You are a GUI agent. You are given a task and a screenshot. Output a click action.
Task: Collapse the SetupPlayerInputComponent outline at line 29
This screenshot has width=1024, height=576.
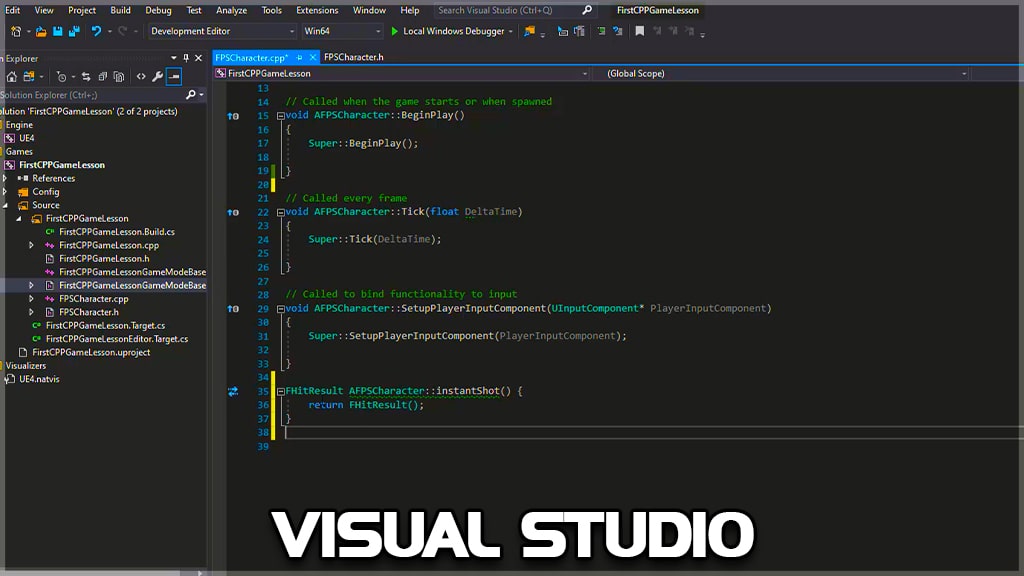[x=281, y=309]
